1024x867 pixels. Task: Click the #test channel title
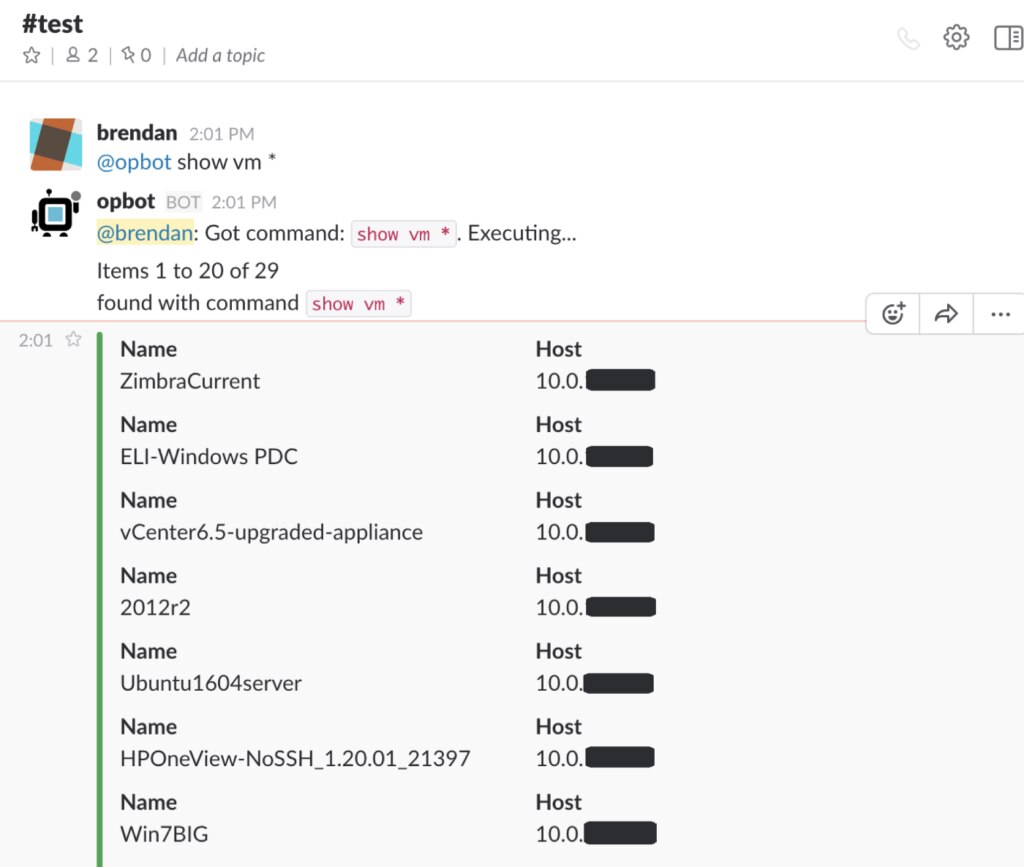tap(53, 23)
